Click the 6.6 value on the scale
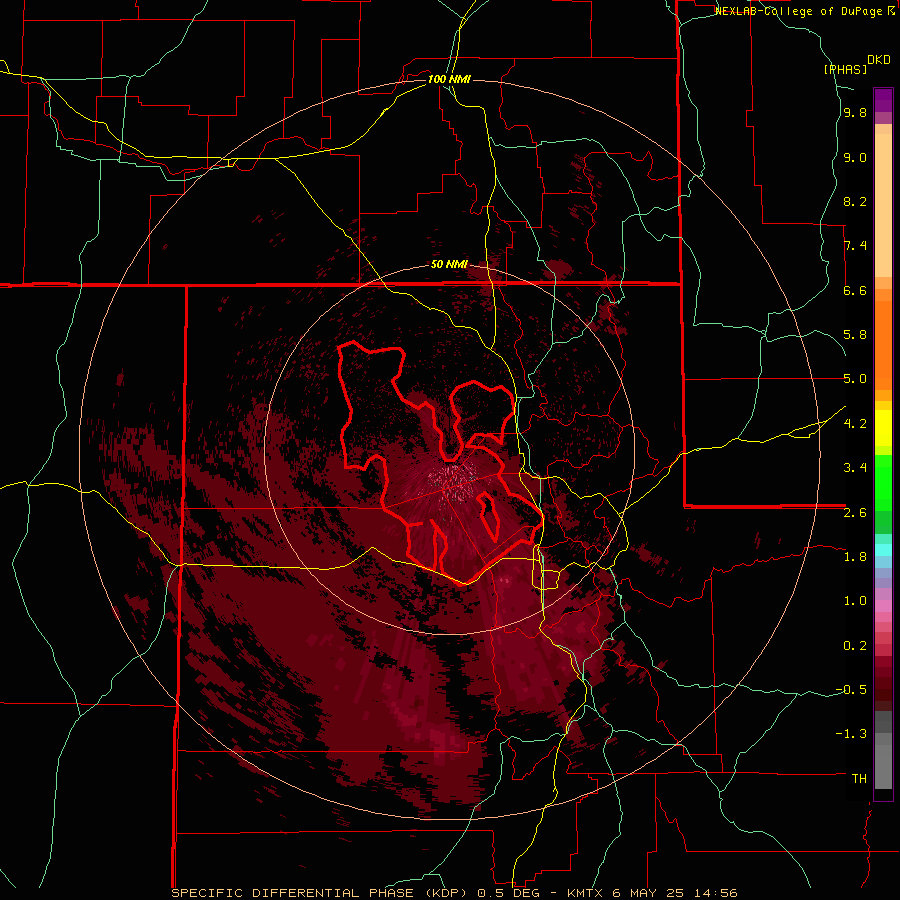Image resolution: width=900 pixels, height=900 pixels. point(855,290)
